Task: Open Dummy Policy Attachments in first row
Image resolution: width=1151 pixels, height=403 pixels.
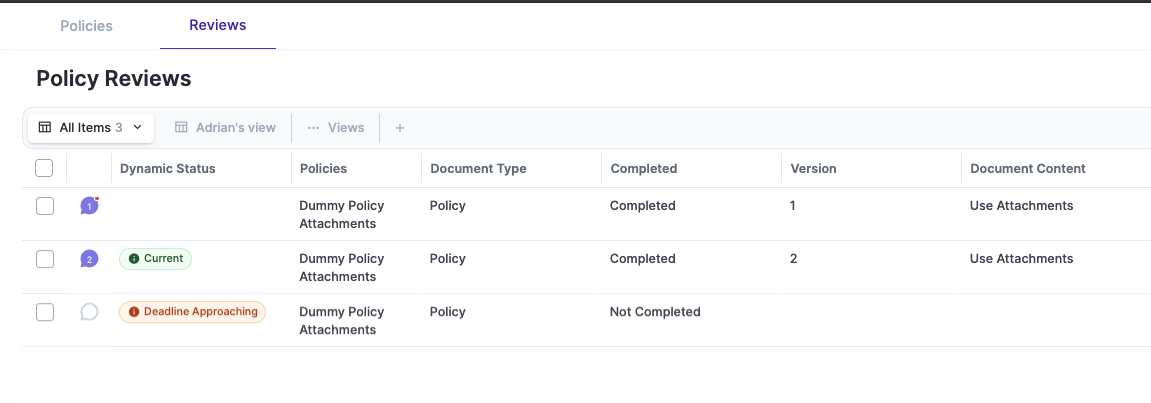Action: tap(341, 214)
